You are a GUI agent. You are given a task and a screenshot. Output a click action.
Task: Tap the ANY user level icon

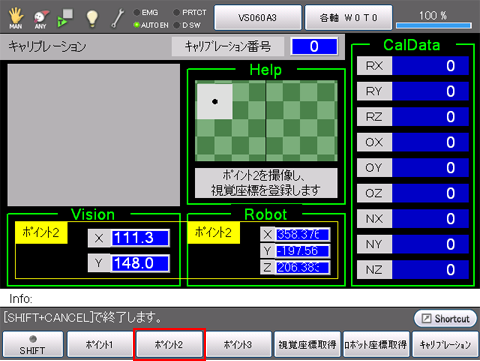[41, 19]
